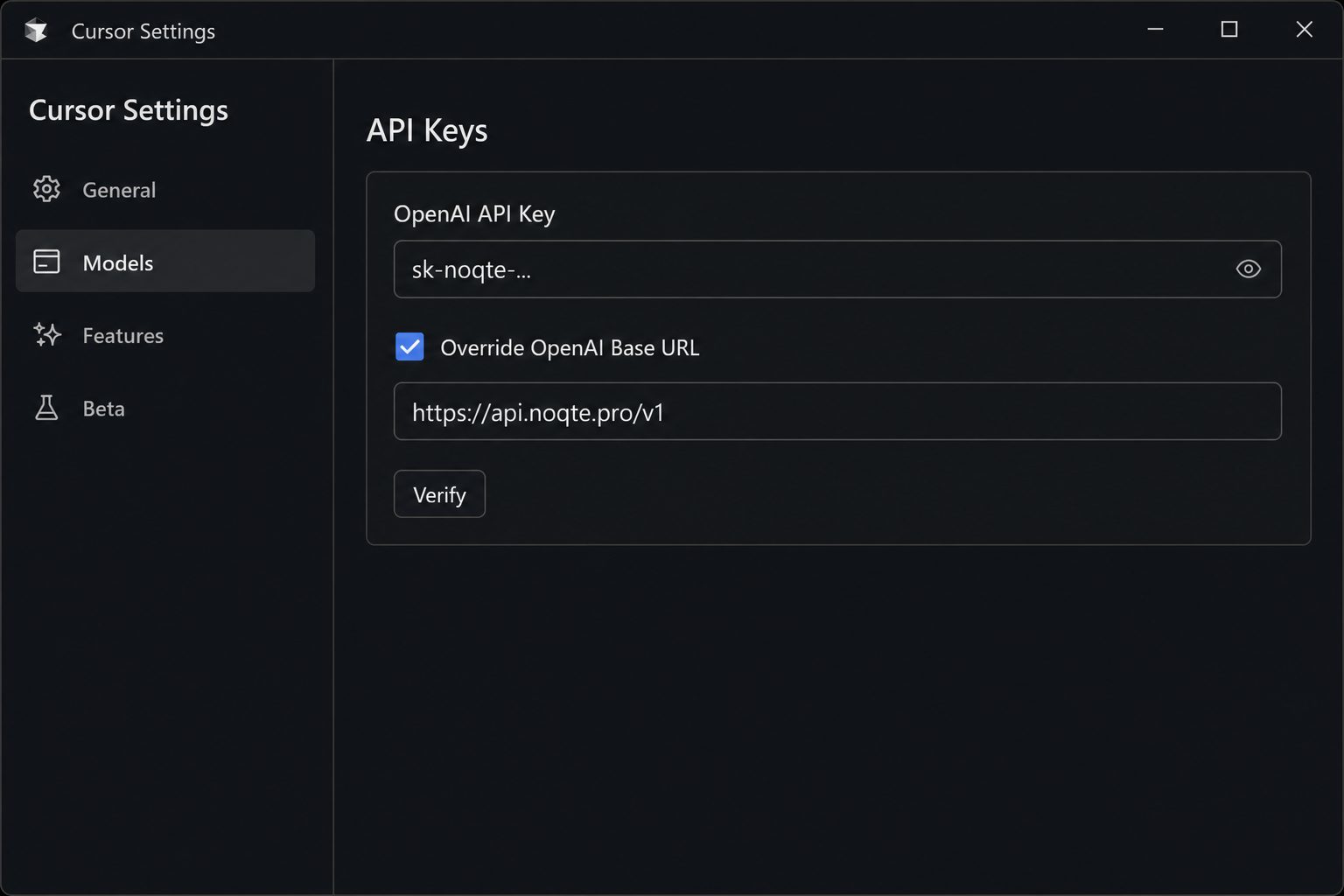This screenshot has height=896, width=1344.
Task: Click the Verify button
Action: (439, 494)
